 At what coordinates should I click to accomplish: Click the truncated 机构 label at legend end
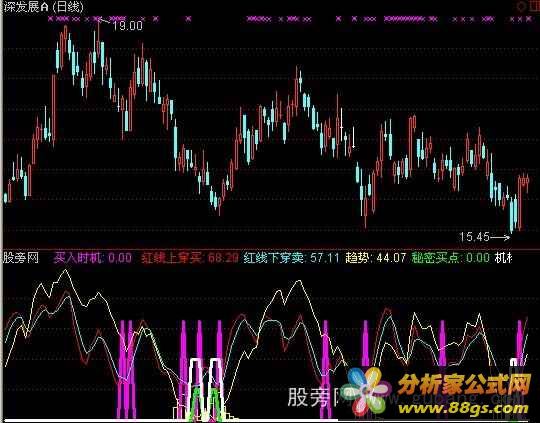(503, 258)
